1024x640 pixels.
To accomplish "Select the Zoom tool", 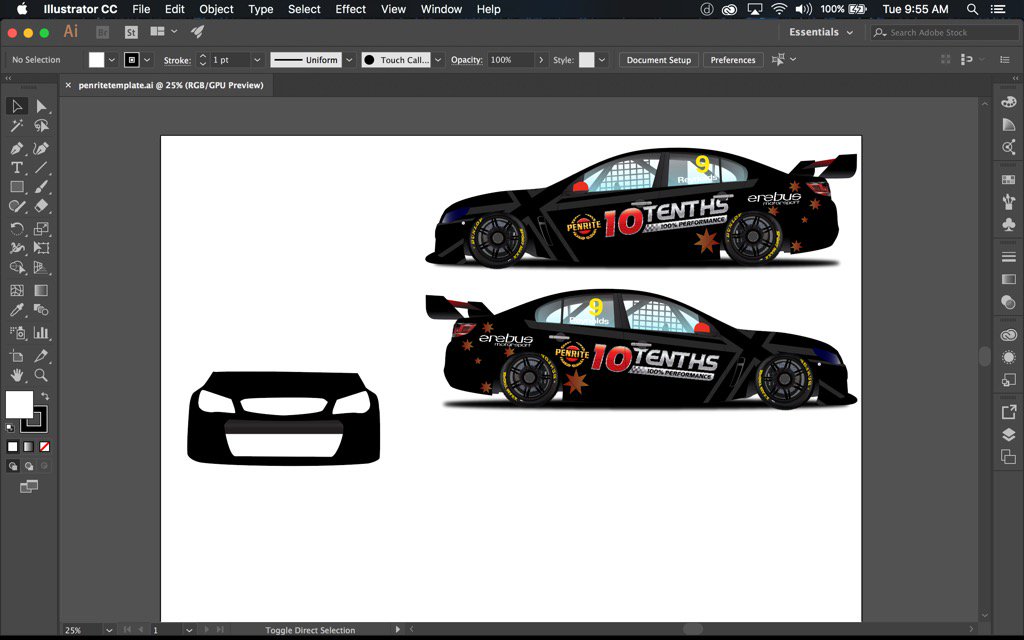I will pos(41,375).
